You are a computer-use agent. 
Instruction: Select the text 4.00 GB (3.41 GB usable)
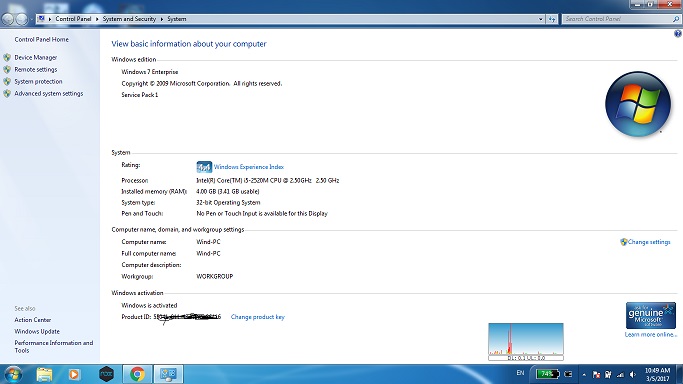pyautogui.click(x=228, y=192)
